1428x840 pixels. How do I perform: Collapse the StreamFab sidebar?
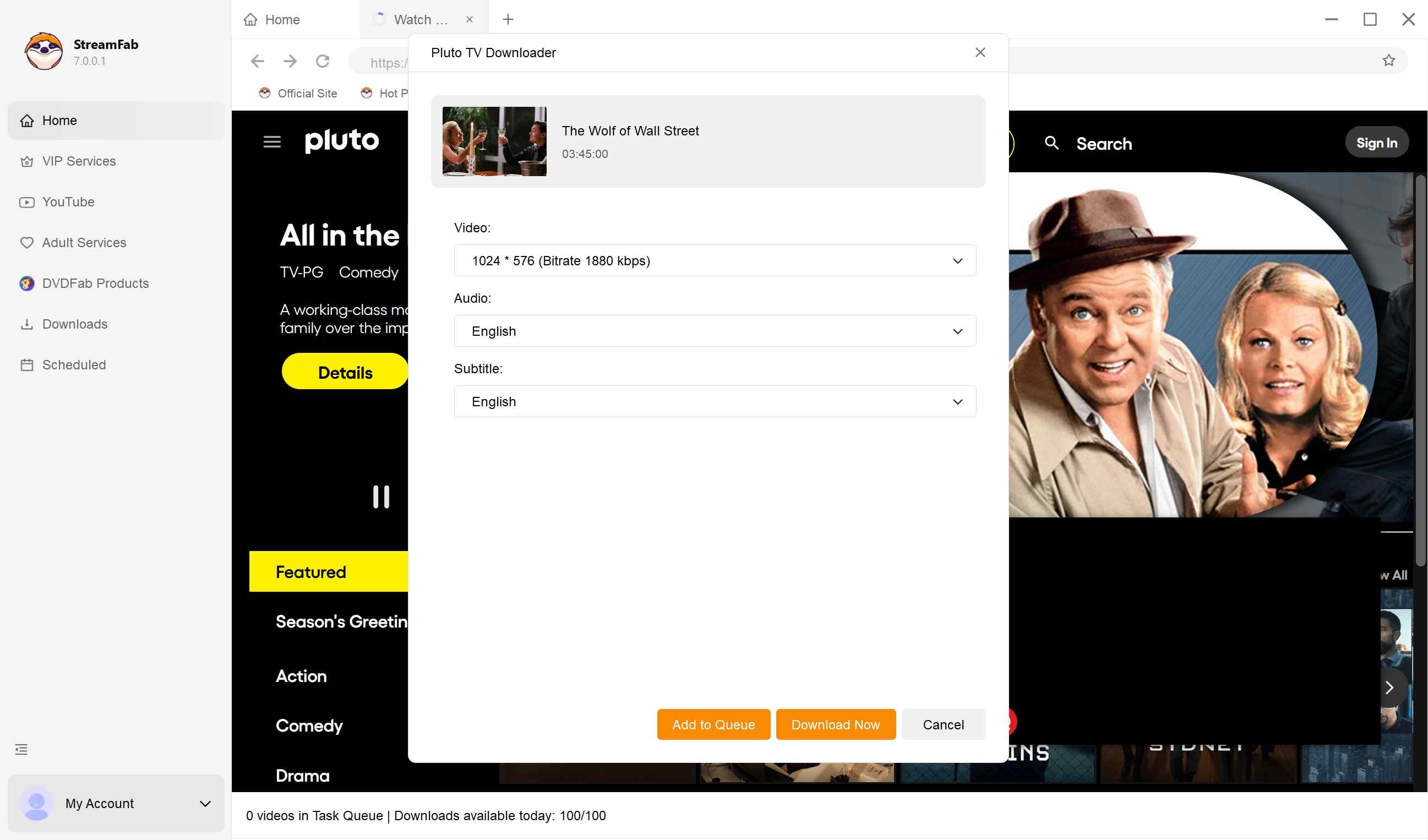point(21,749)
